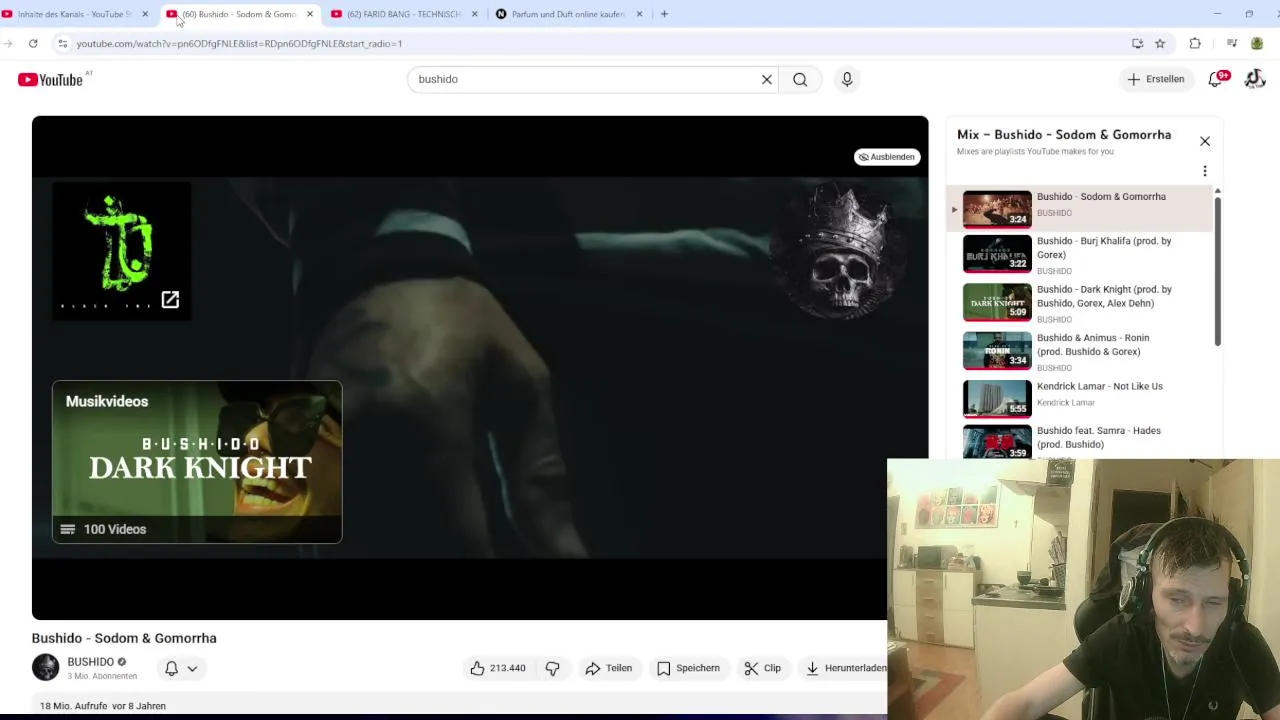The width and height of the screenshot is (1280, 720).
Task: Open the notifications bell in the header
Action: click(1216, 79)
